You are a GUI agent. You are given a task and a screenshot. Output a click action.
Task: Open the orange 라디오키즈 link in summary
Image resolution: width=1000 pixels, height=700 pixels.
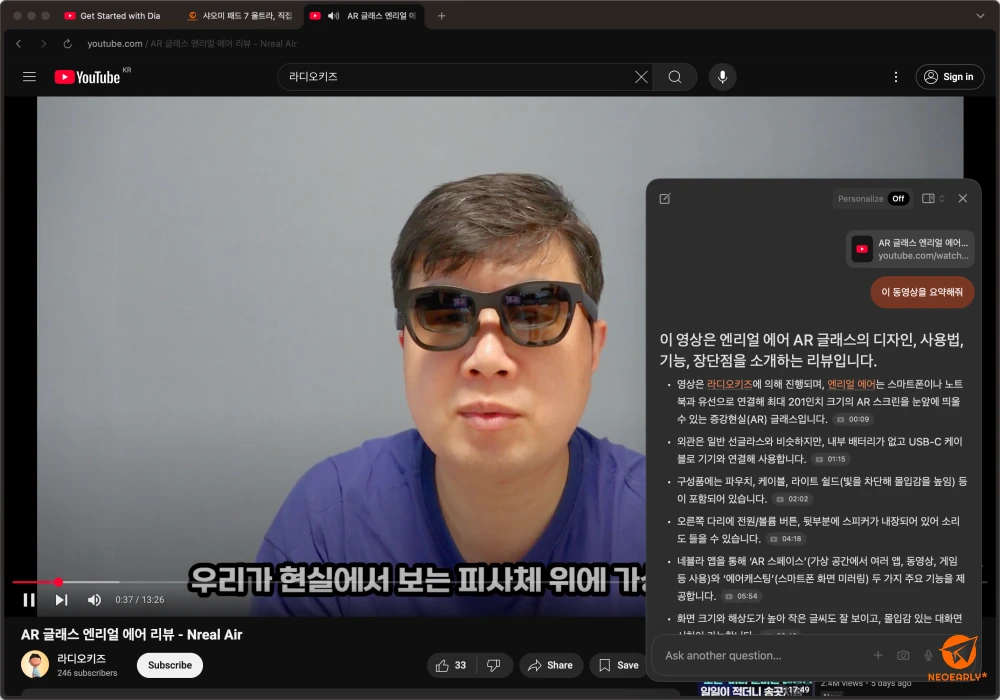click(x=729, y=384)
